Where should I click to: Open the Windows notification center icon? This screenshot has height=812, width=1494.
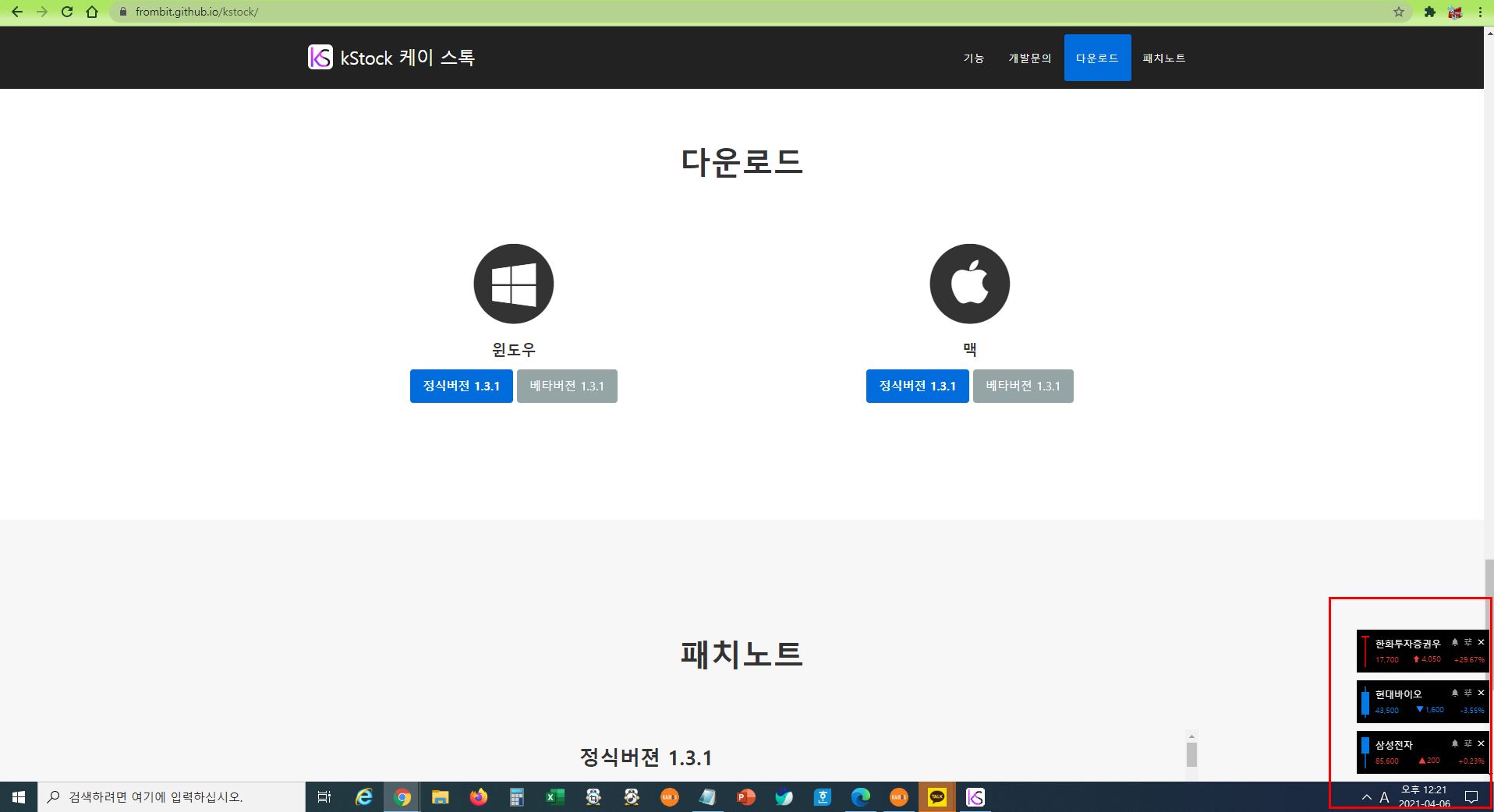tap(1471, 797)
